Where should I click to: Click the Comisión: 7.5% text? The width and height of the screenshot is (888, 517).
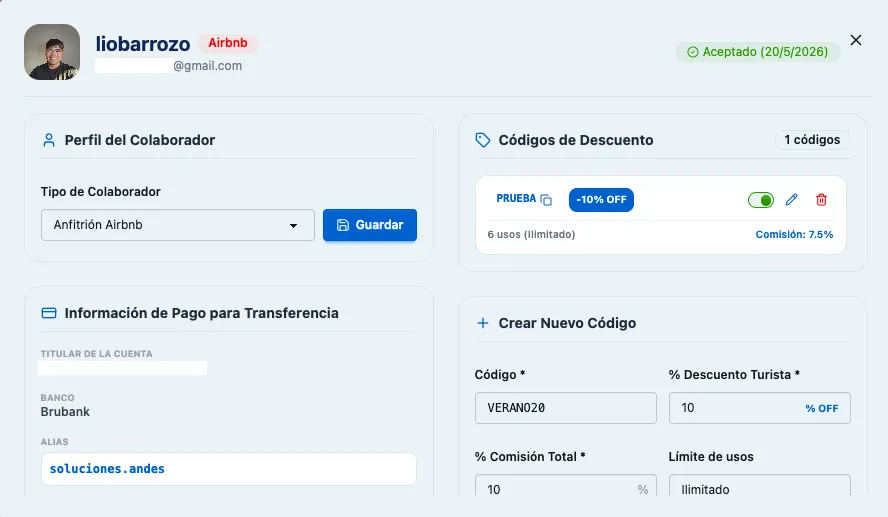pyautogui.click(x=794, y=234)
